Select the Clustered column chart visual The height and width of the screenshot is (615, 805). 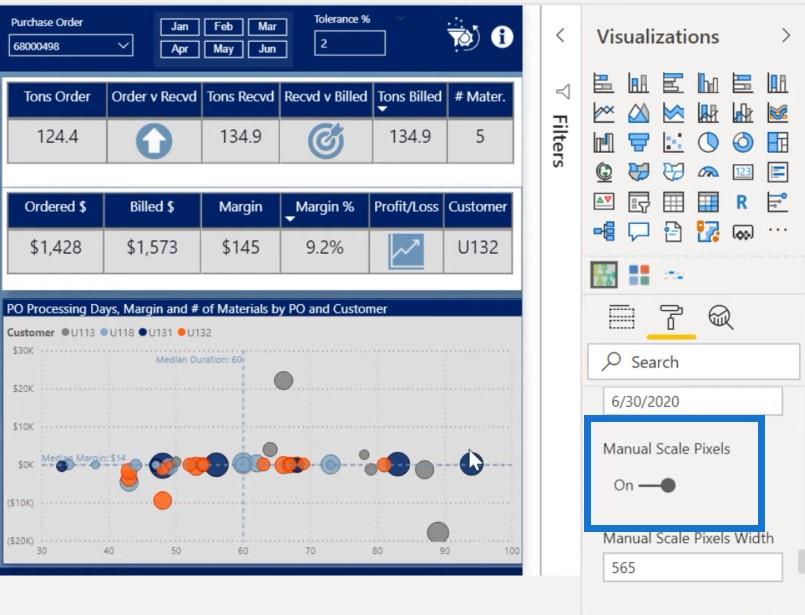click(708, 83)
